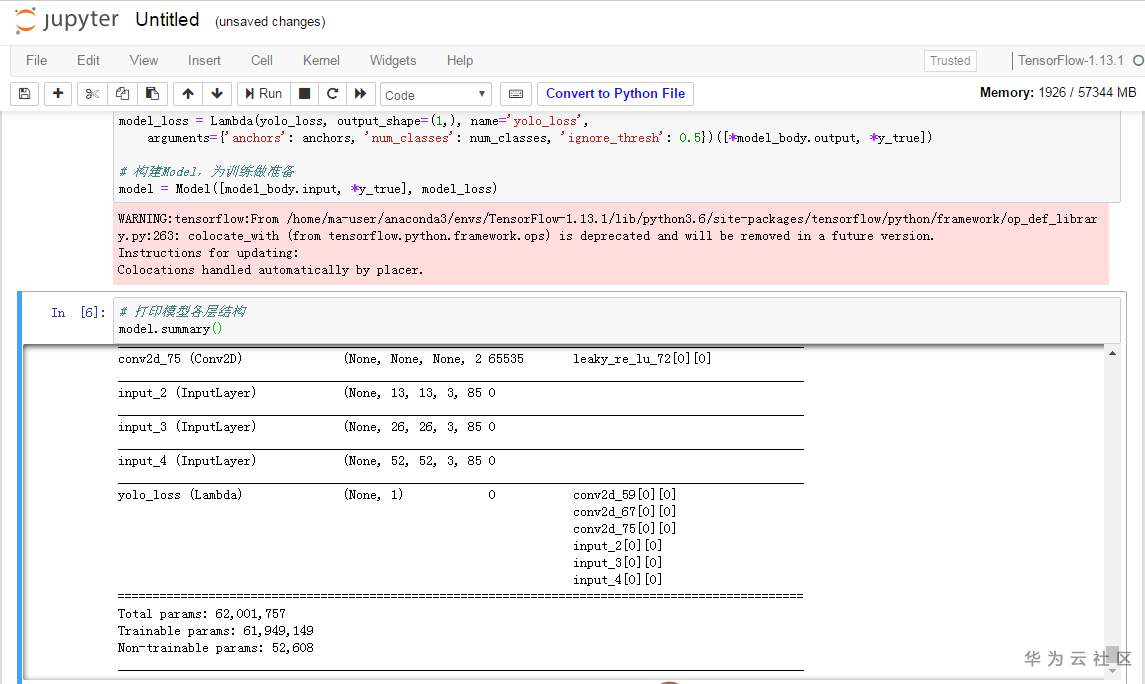
Task: Paste cells below icon
Action: (x=152, y=93)
